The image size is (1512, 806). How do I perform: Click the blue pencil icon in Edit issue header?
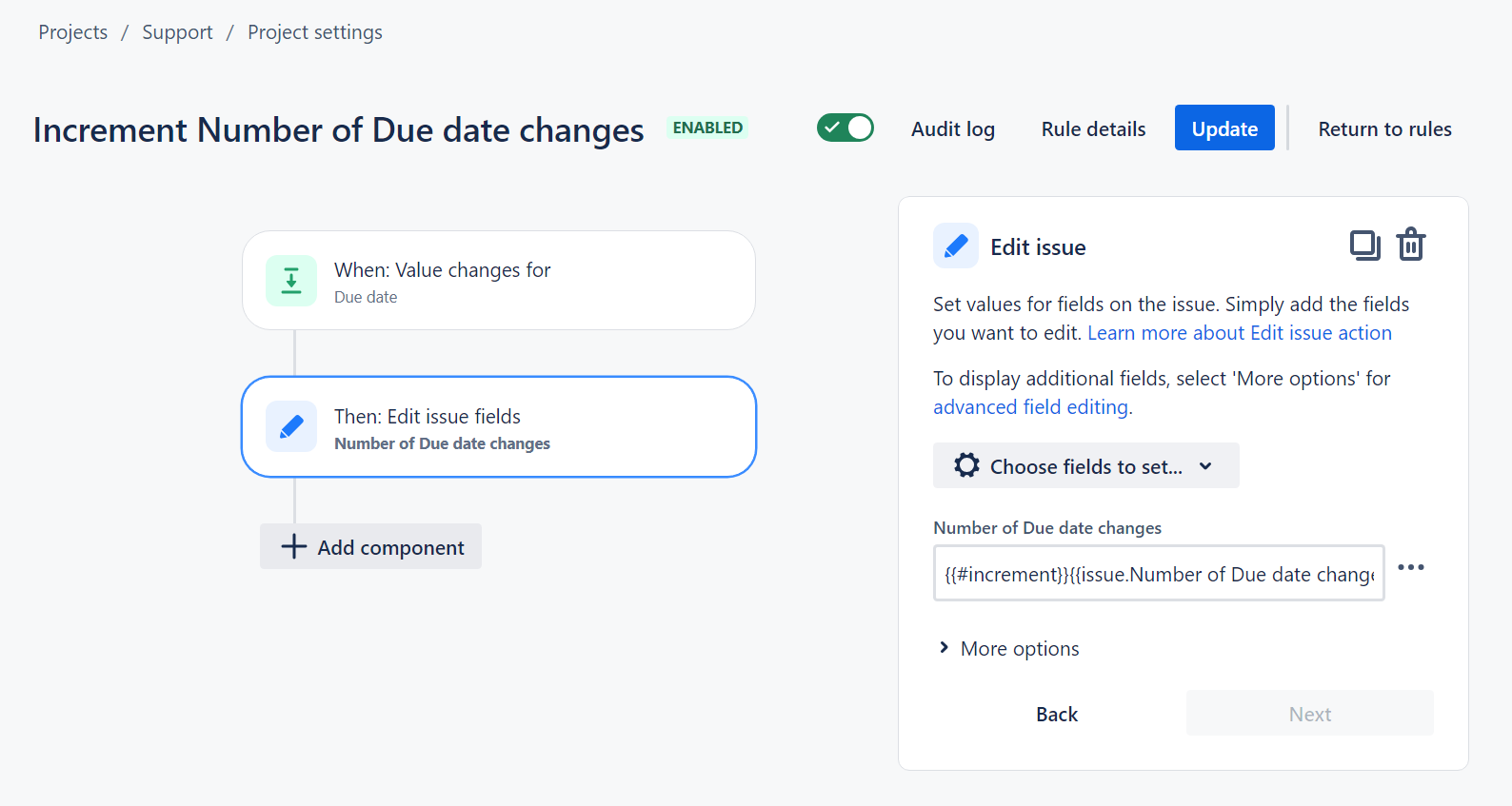(x=956, y=246)
